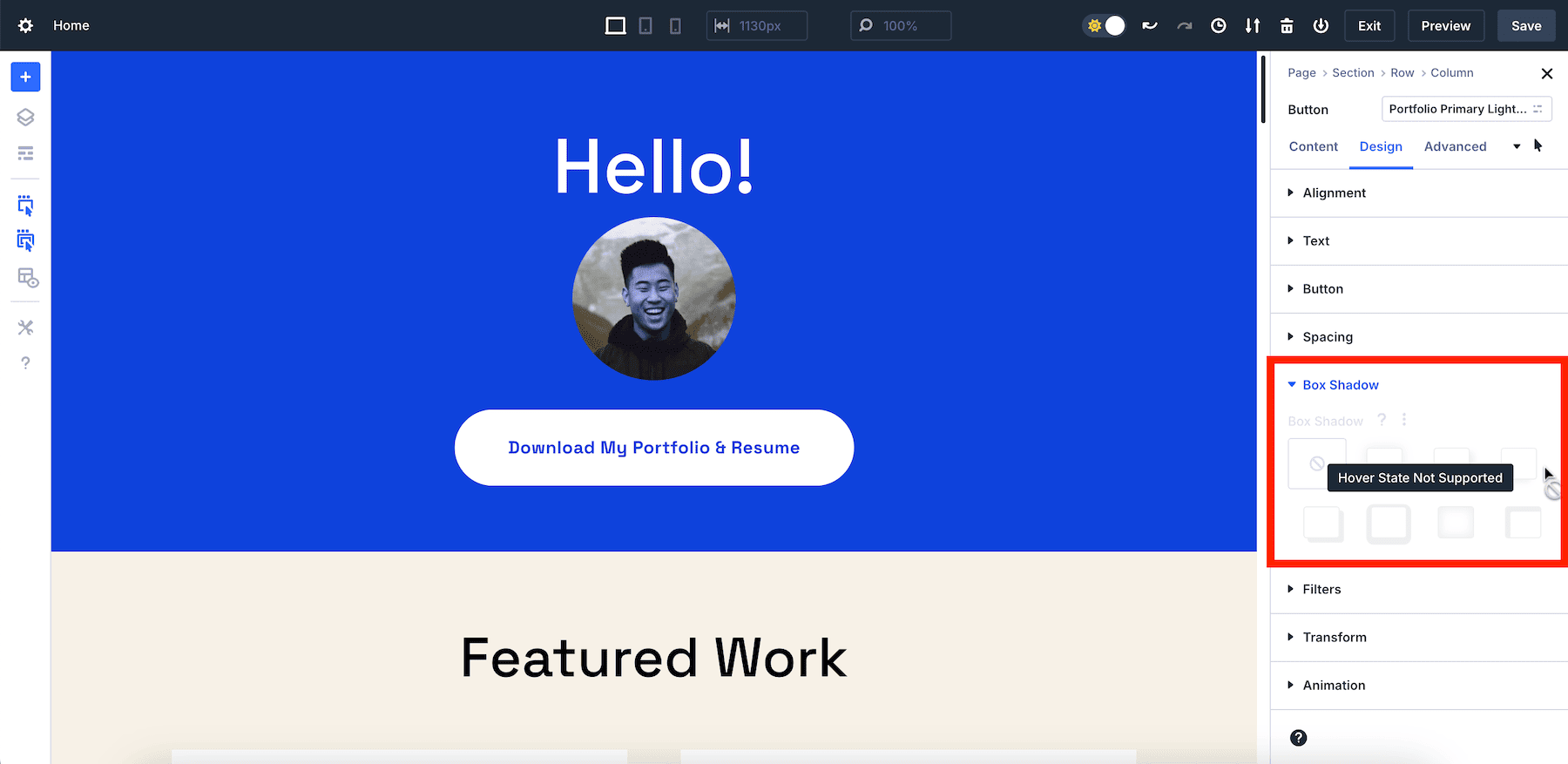
Task: Click the undo arrow icon
Action: pyautogui.click(x=1150, y=25)
